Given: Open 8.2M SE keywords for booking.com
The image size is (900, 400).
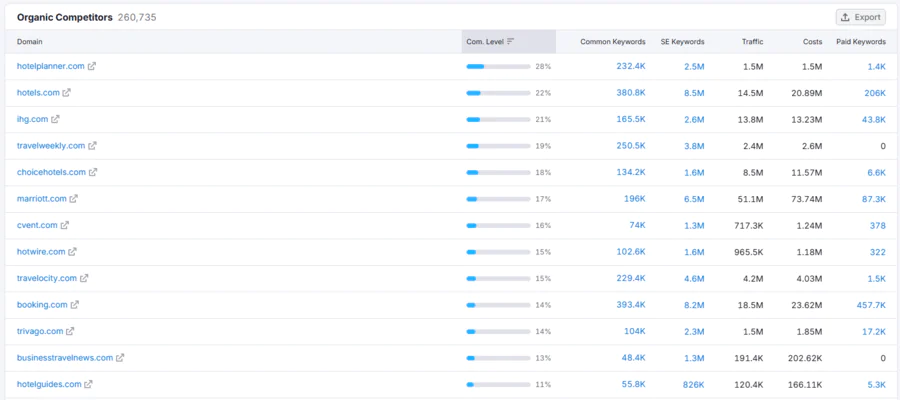Looking at the screenshot, I should tap(694, 305).
